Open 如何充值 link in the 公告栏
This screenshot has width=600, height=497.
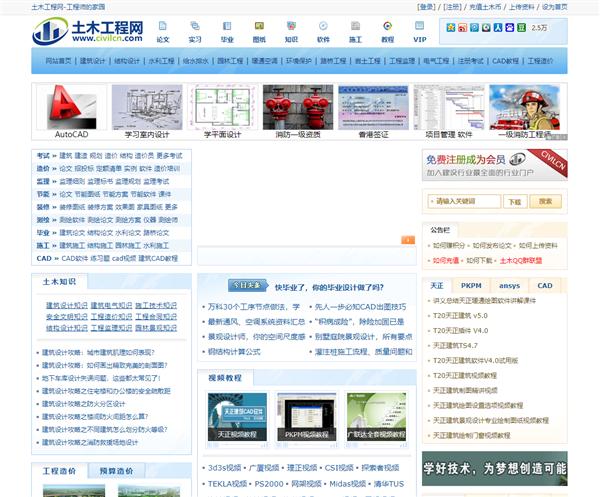point(446,261)
